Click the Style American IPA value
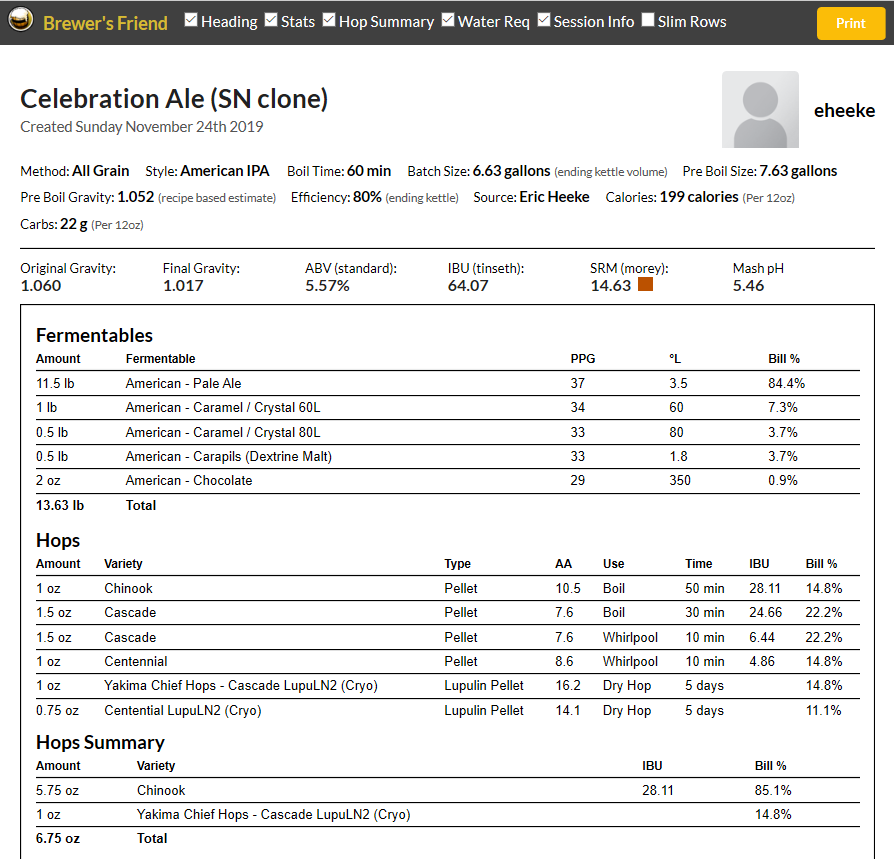 225,171
